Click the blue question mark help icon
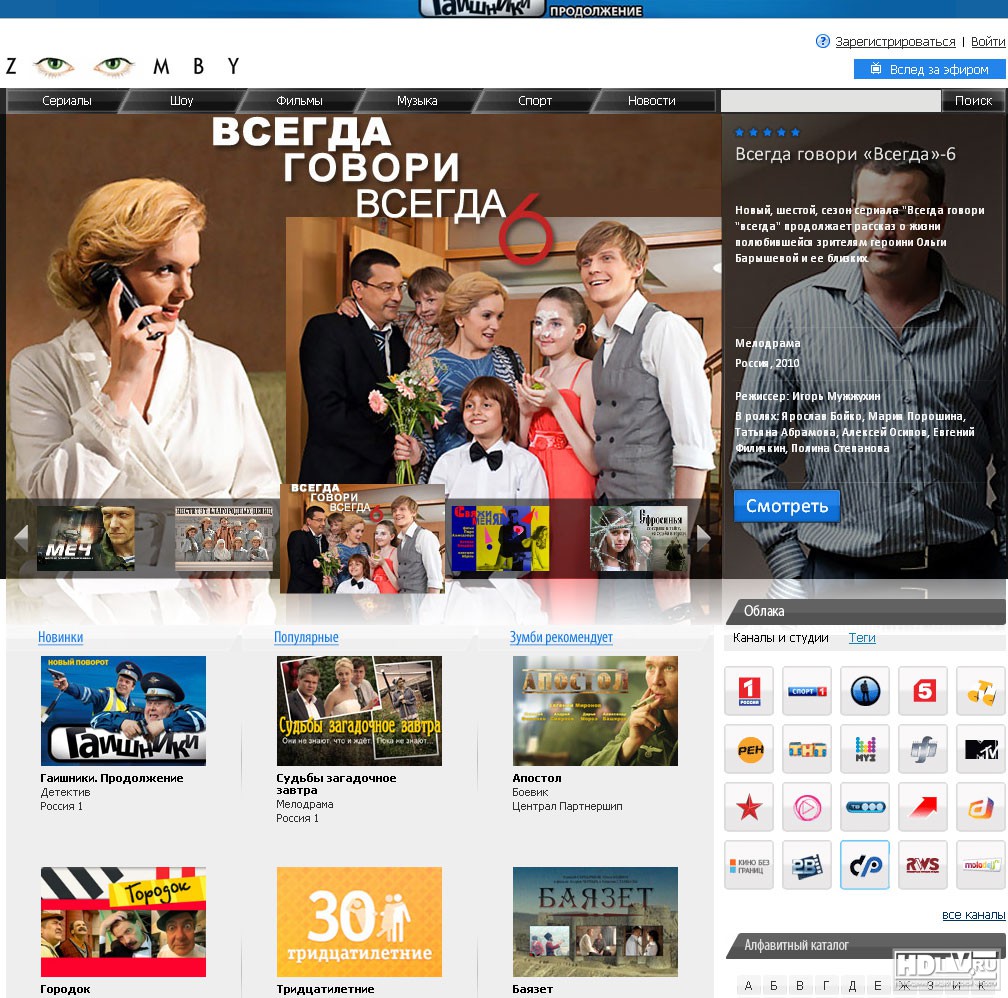The height and width of the screenshot is (998, 1008). (822, 41)
